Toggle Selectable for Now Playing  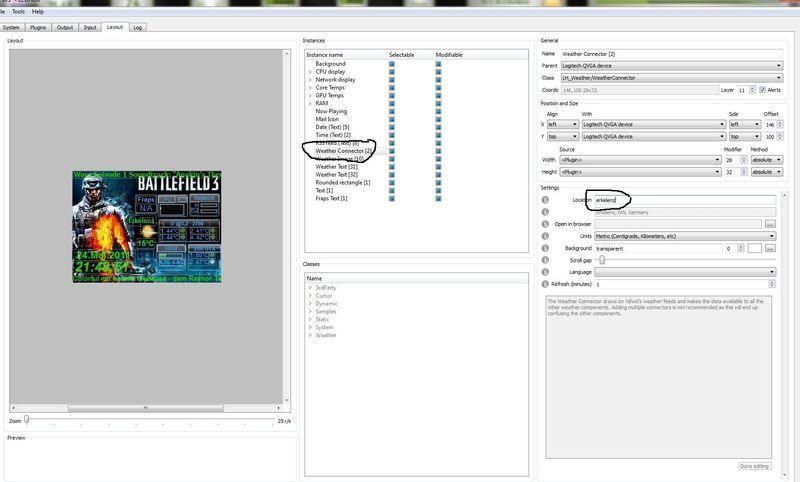coord(392,111)
